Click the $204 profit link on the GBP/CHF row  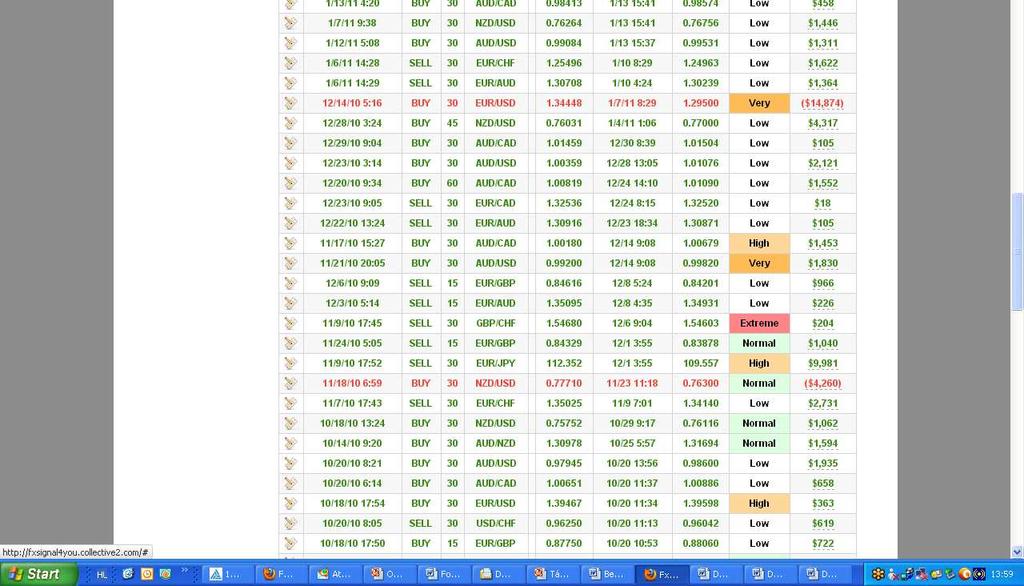pyautogui.click(x=823, y=323)
